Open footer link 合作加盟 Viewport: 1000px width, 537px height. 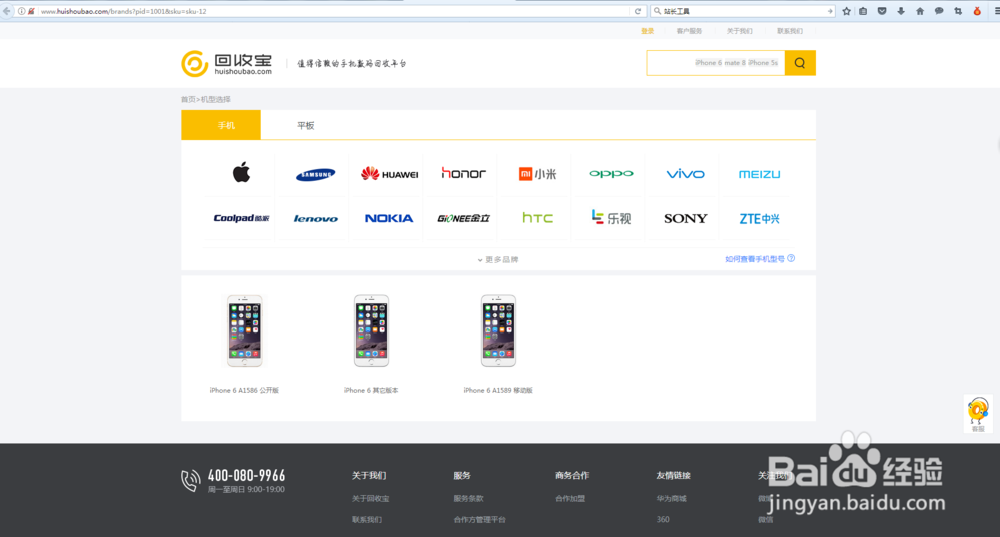pos(570,499)
